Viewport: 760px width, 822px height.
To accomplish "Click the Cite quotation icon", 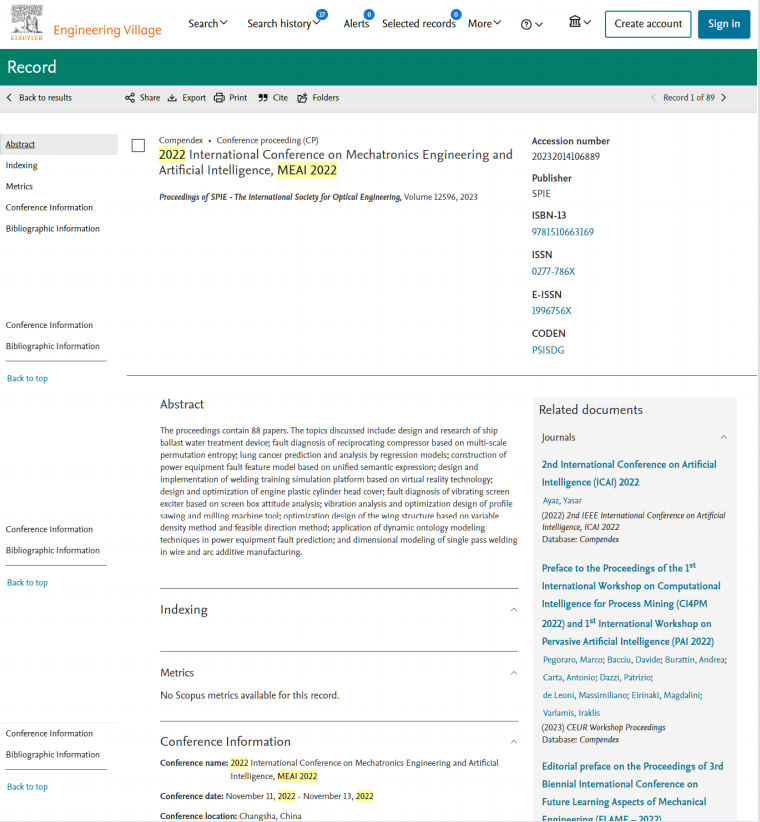I will pyautogui.click(x=263, y=98).
